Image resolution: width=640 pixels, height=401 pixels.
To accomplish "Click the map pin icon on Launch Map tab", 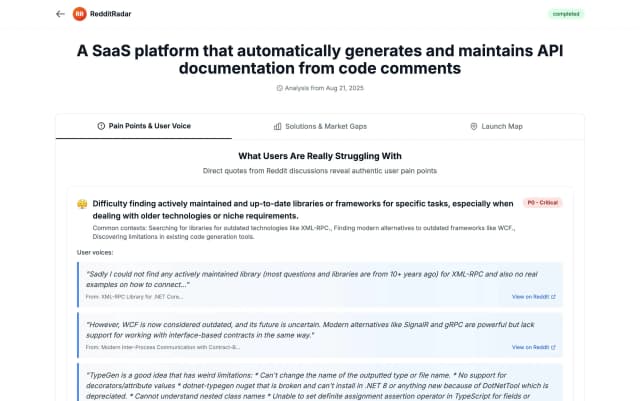I will pos(474,127).
